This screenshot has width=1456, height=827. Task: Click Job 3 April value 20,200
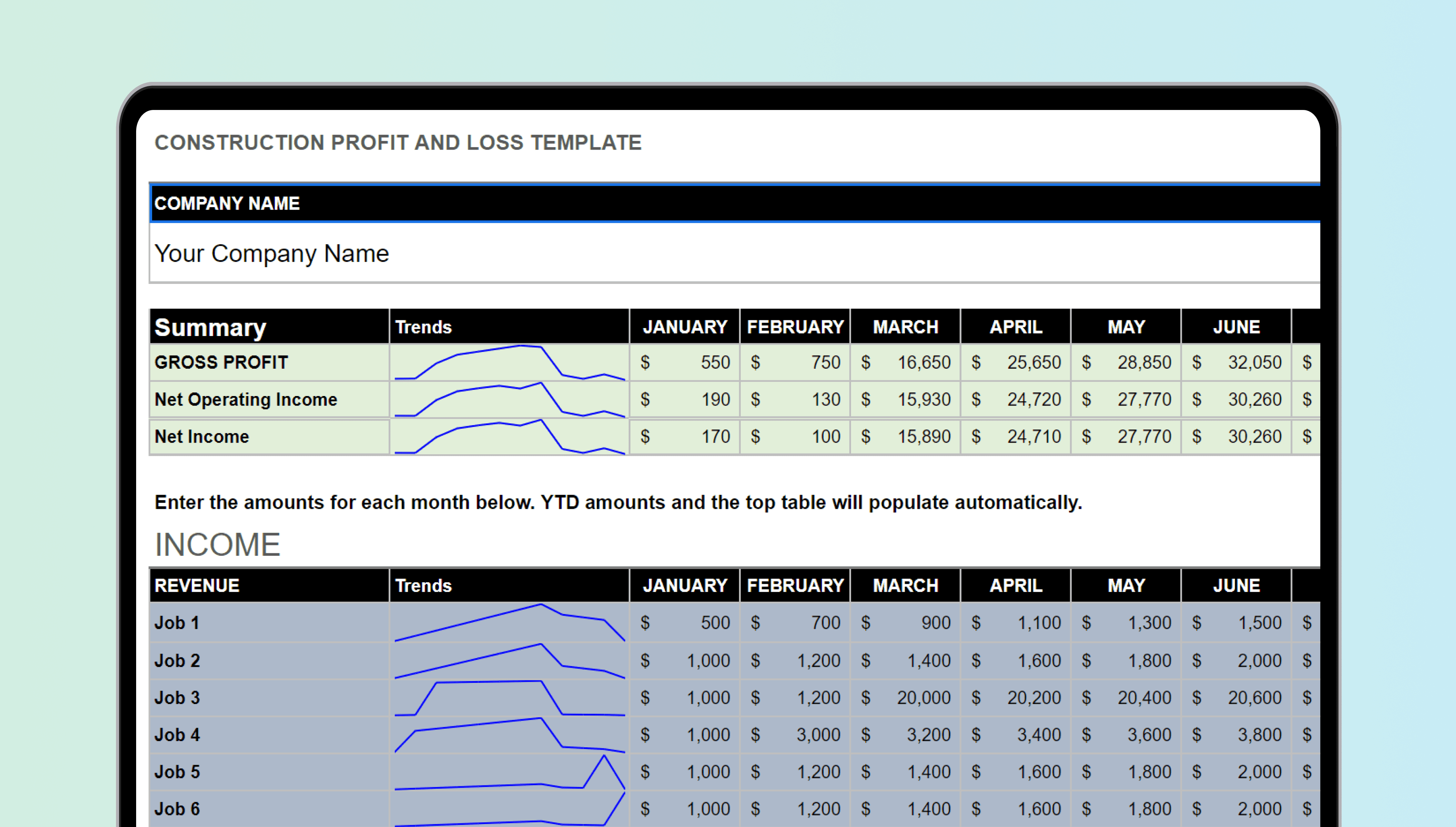pos(1015,697)
